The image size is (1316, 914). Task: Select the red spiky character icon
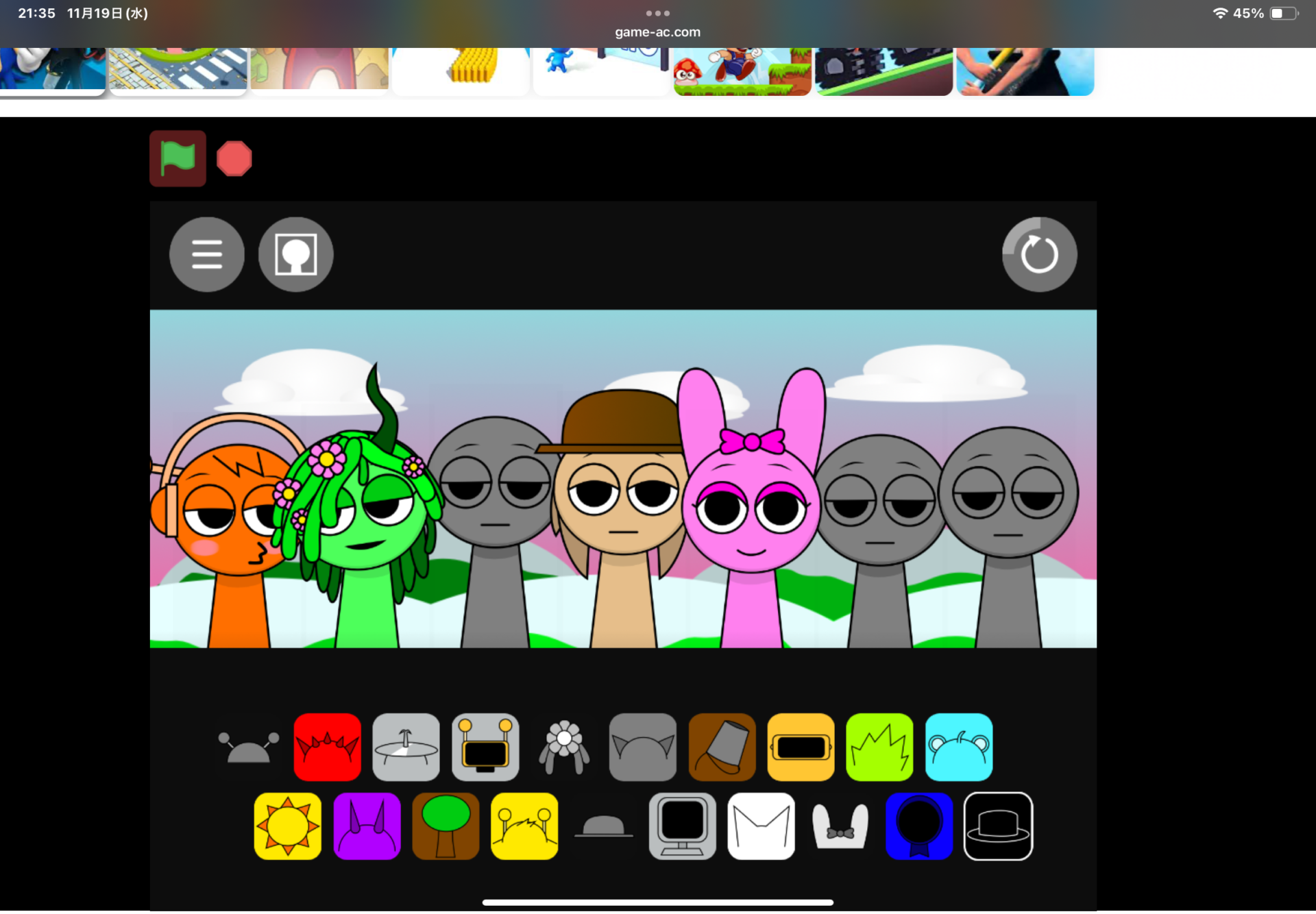327,747
